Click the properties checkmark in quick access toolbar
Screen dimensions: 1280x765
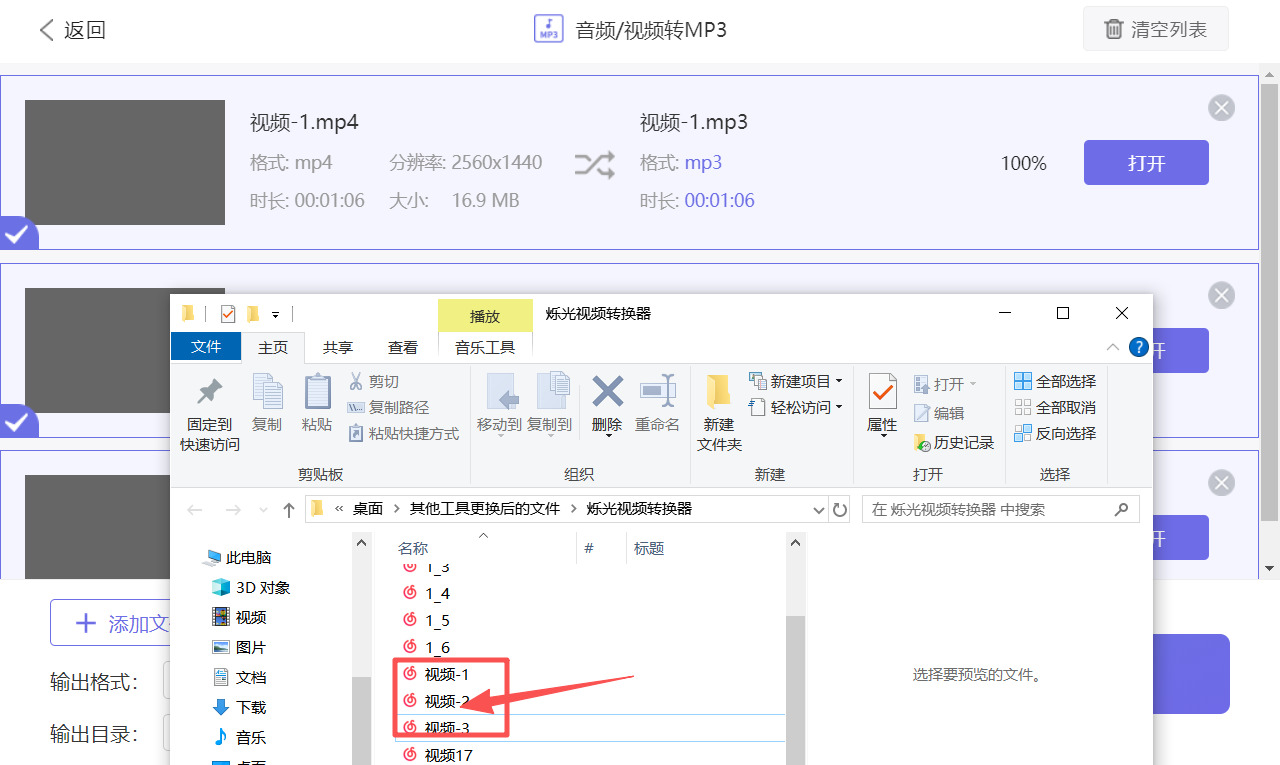[227, 314]
